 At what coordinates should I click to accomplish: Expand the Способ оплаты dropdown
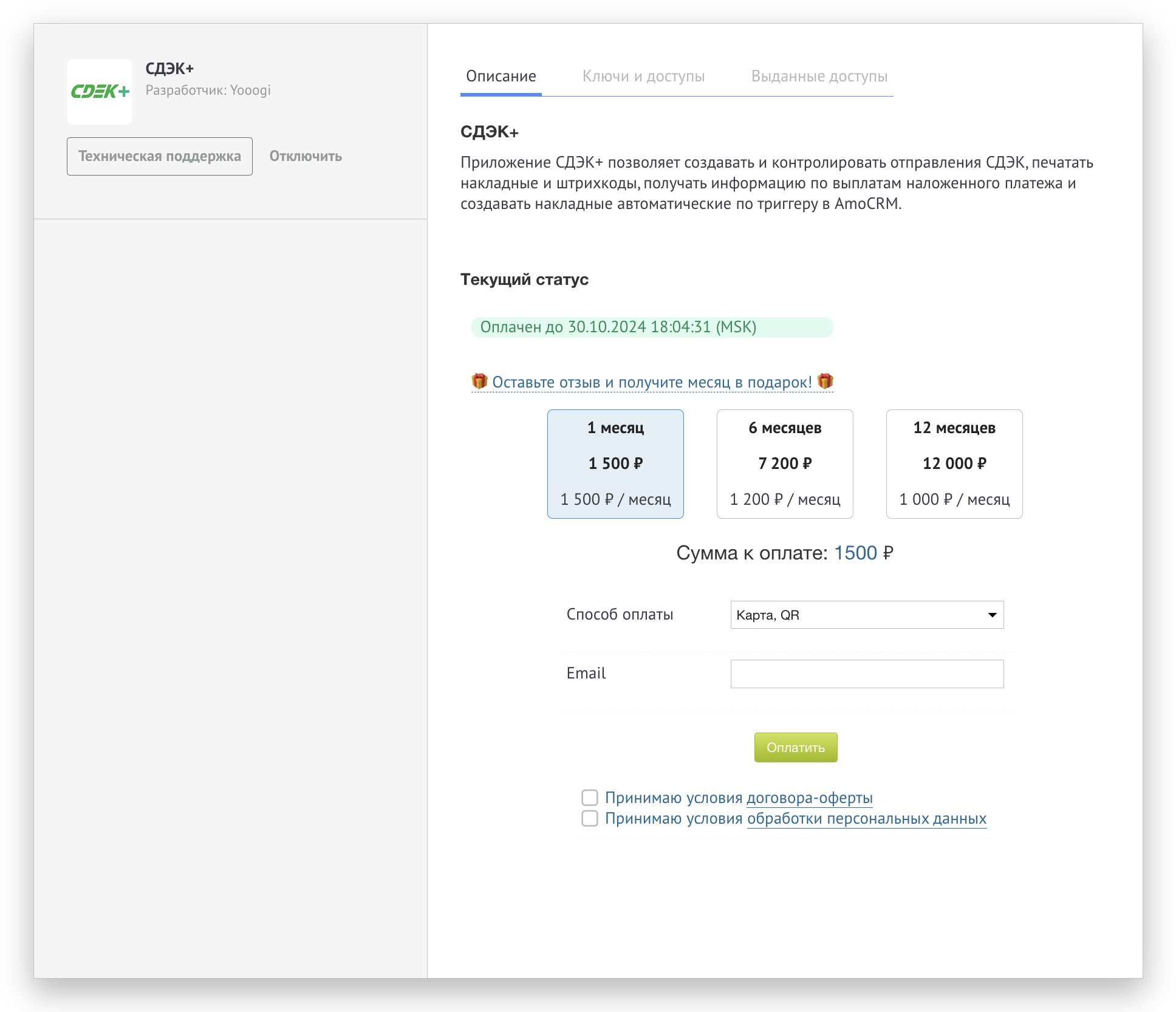tap(867, 615)
